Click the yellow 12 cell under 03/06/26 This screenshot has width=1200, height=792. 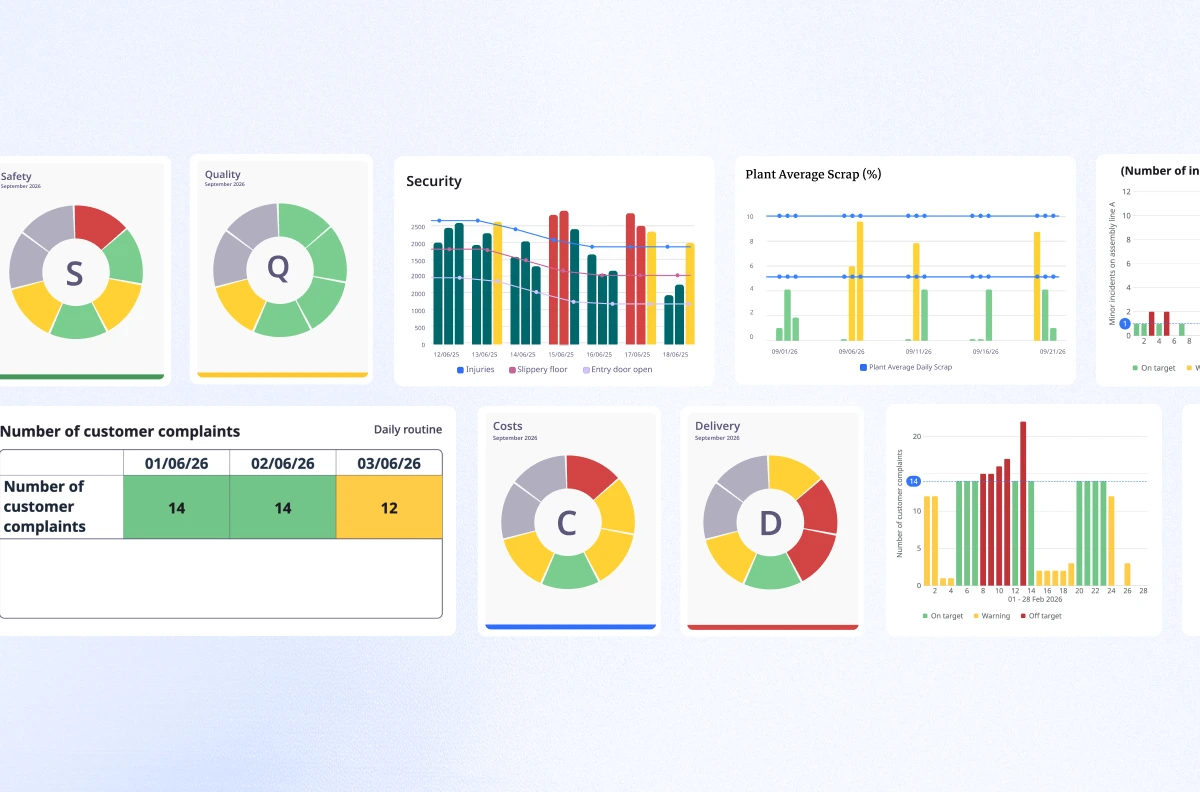point(389,507)
